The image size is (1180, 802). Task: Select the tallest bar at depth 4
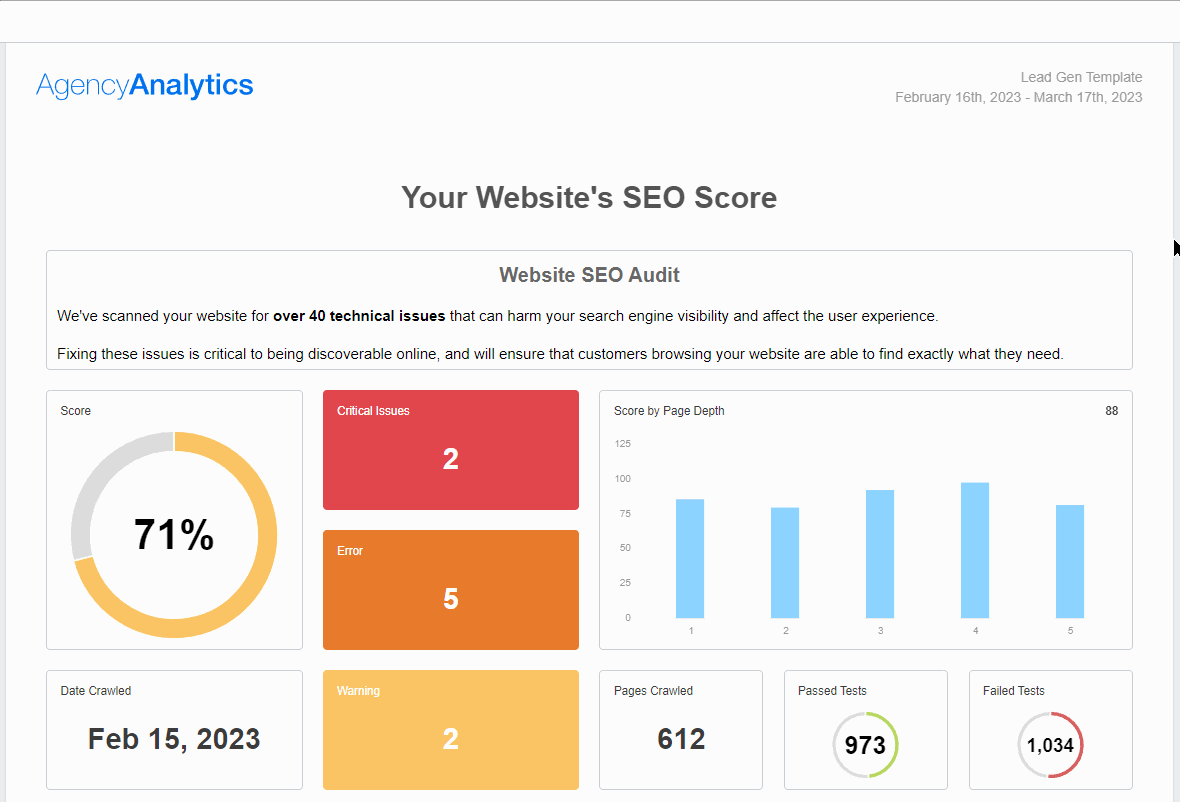(x=975, y=550)
